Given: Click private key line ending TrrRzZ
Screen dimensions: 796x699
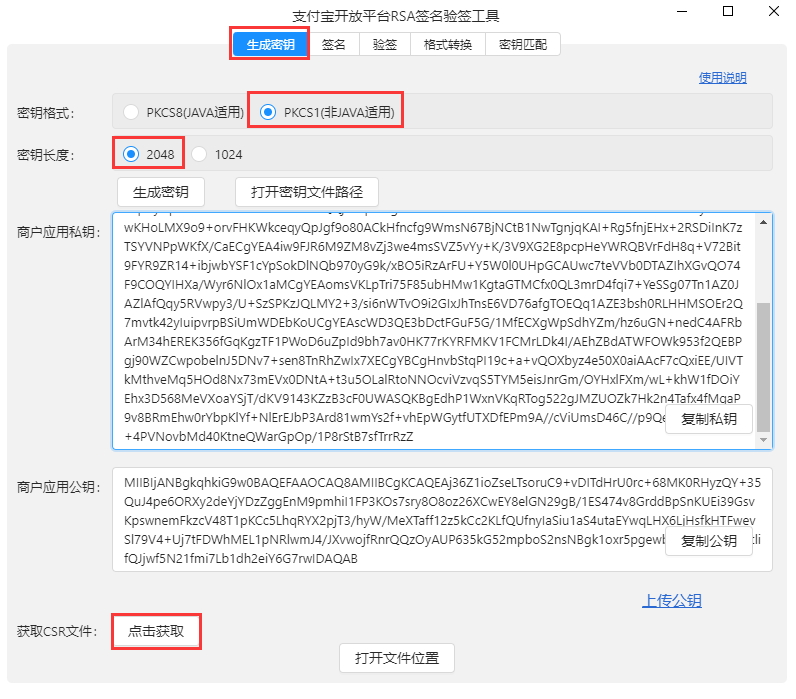Looking at the screenshot, I should click(x=269, y=437).
